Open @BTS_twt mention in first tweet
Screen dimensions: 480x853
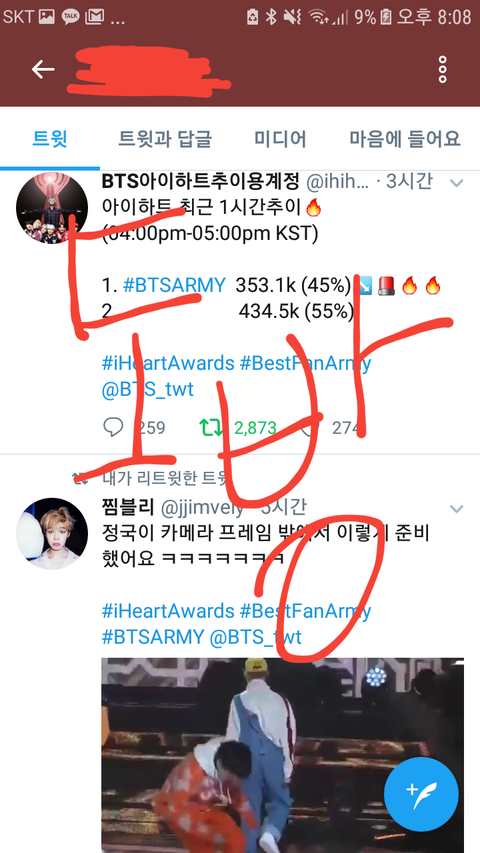pyautogui.click(x=147, y=390)
